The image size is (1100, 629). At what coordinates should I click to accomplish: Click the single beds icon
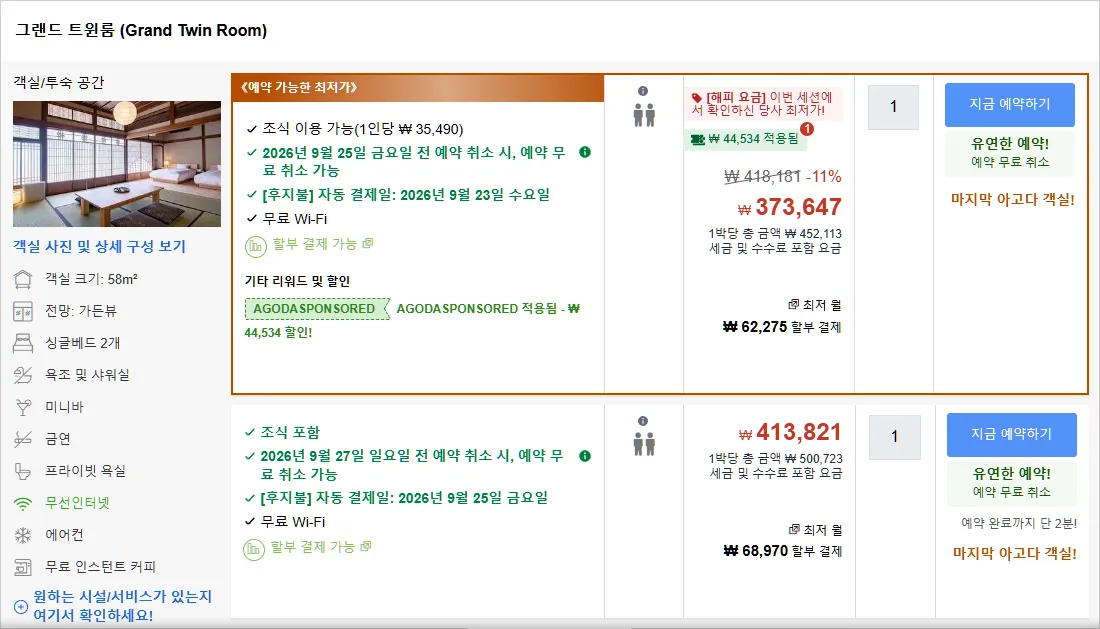point(23,343)
